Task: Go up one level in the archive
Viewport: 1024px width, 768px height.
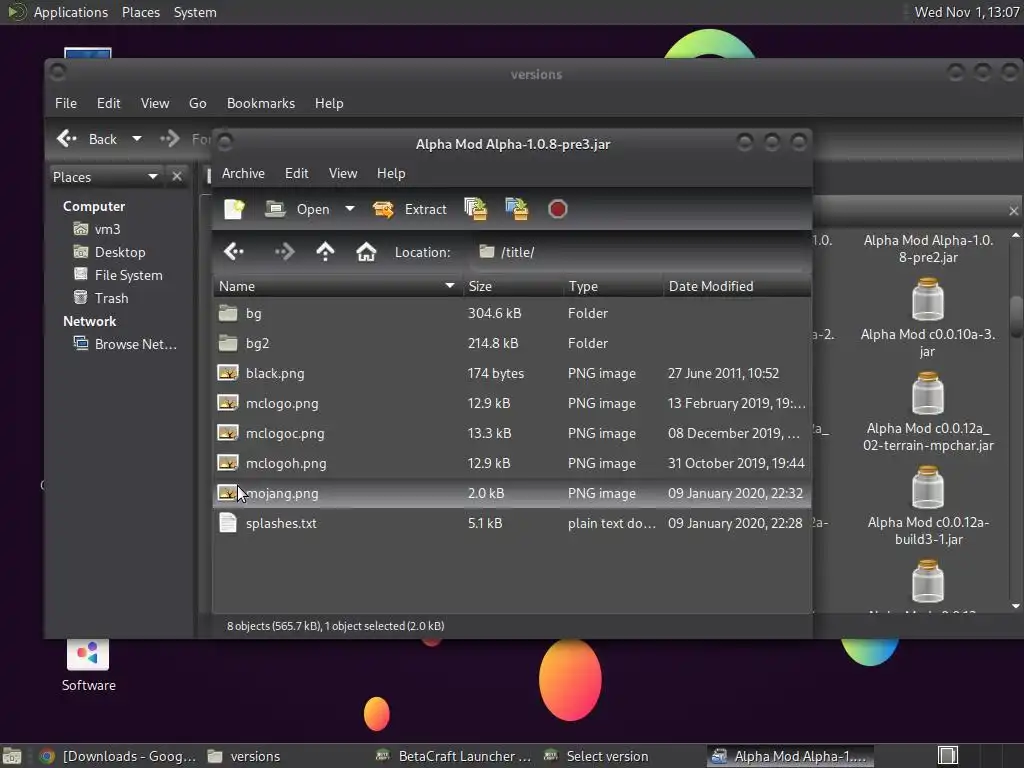Action: (x=325, y=251)
